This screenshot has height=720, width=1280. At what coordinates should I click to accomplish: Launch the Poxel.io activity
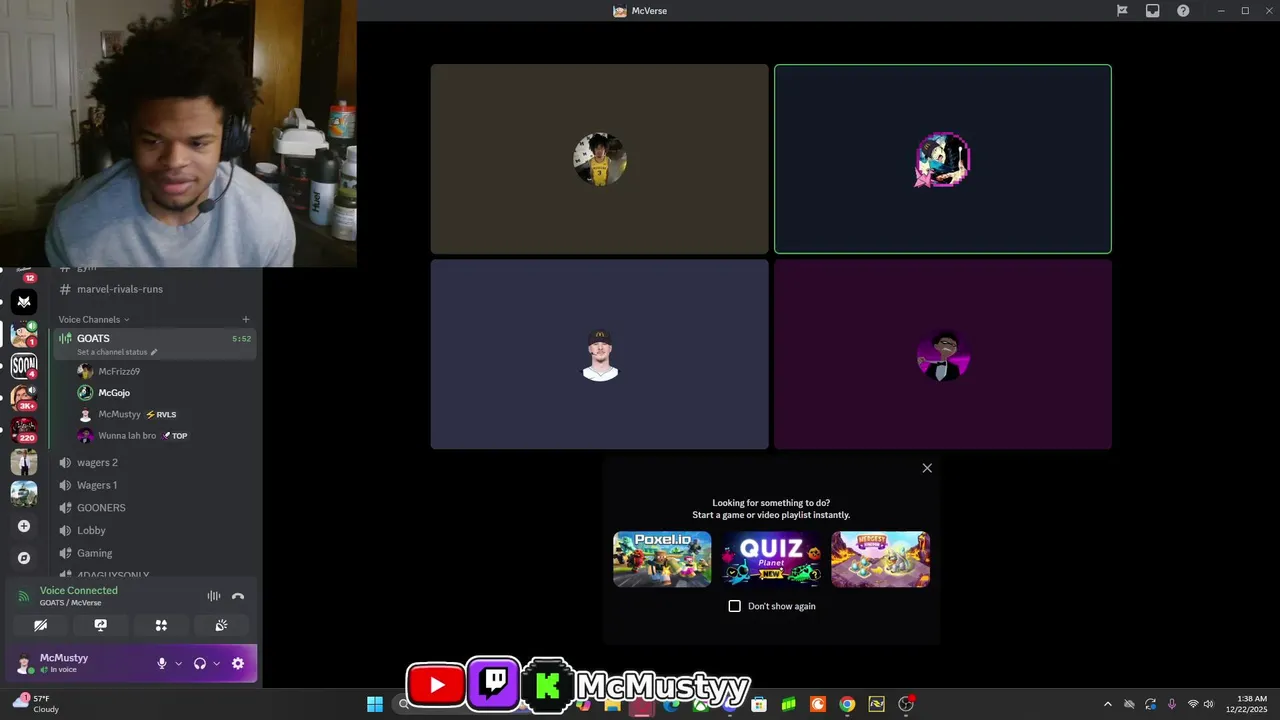pyautogui.click(x=662, y=559)
